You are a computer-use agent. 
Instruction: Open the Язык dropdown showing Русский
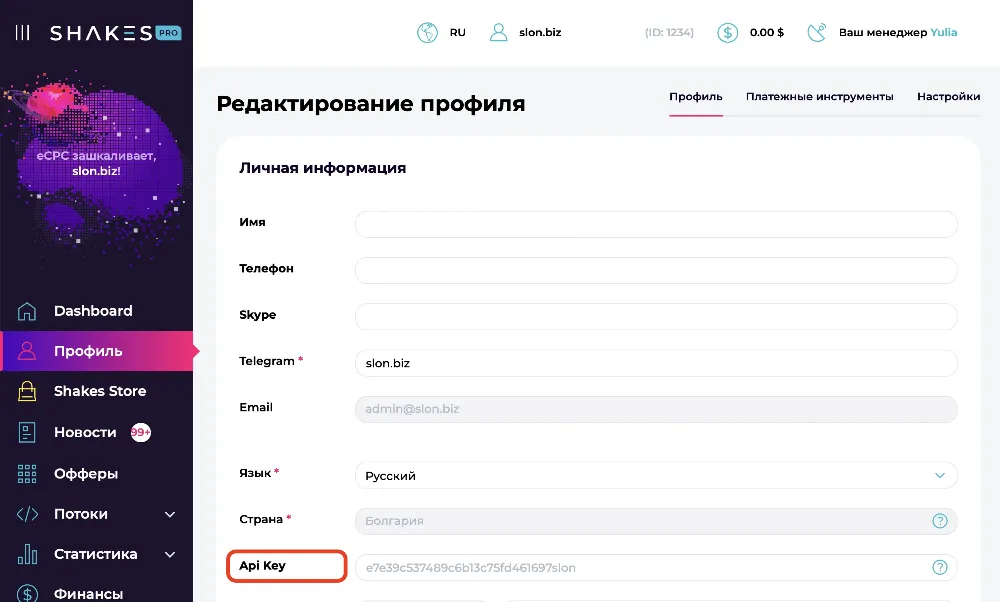[x=655, y=476]
